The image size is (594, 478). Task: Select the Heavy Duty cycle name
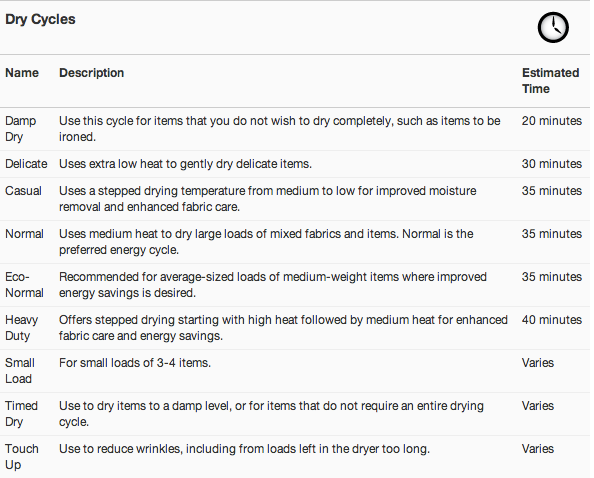(x=21, y=328)
